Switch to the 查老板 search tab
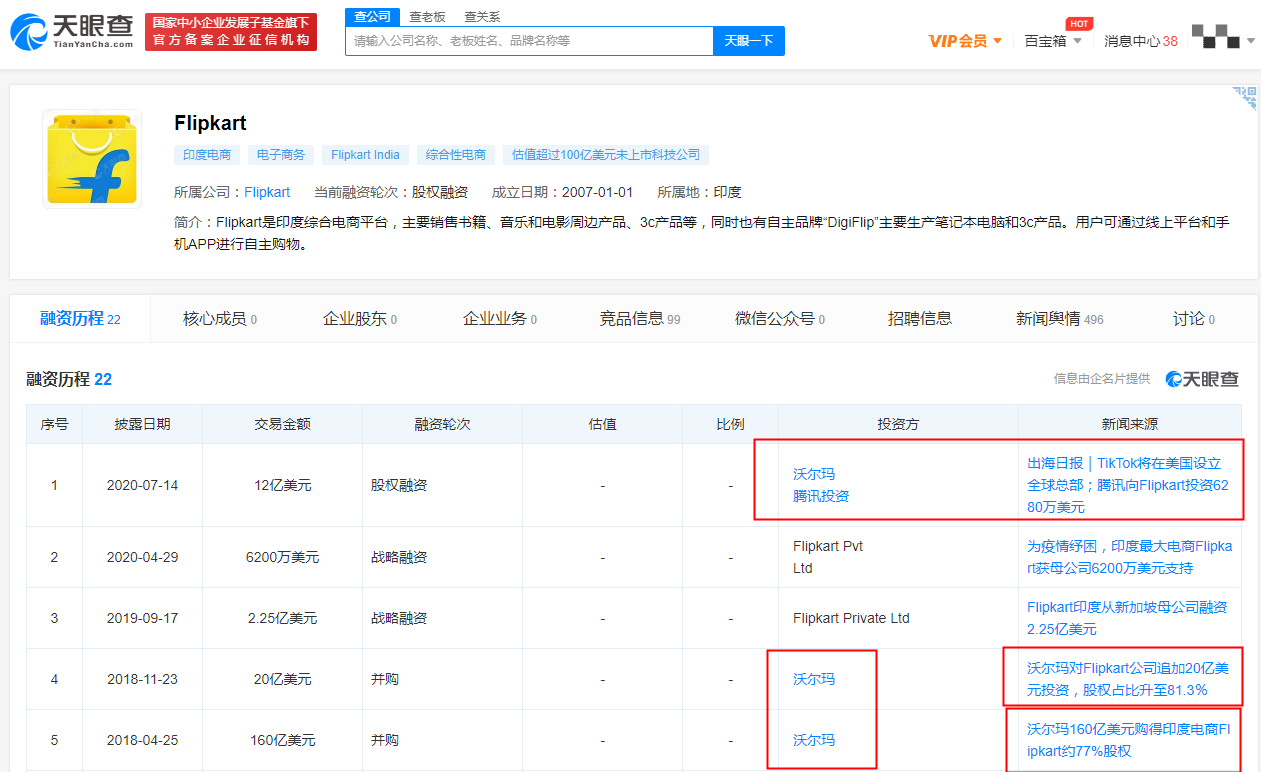1261x772 pixels. (x=427, y=17)
